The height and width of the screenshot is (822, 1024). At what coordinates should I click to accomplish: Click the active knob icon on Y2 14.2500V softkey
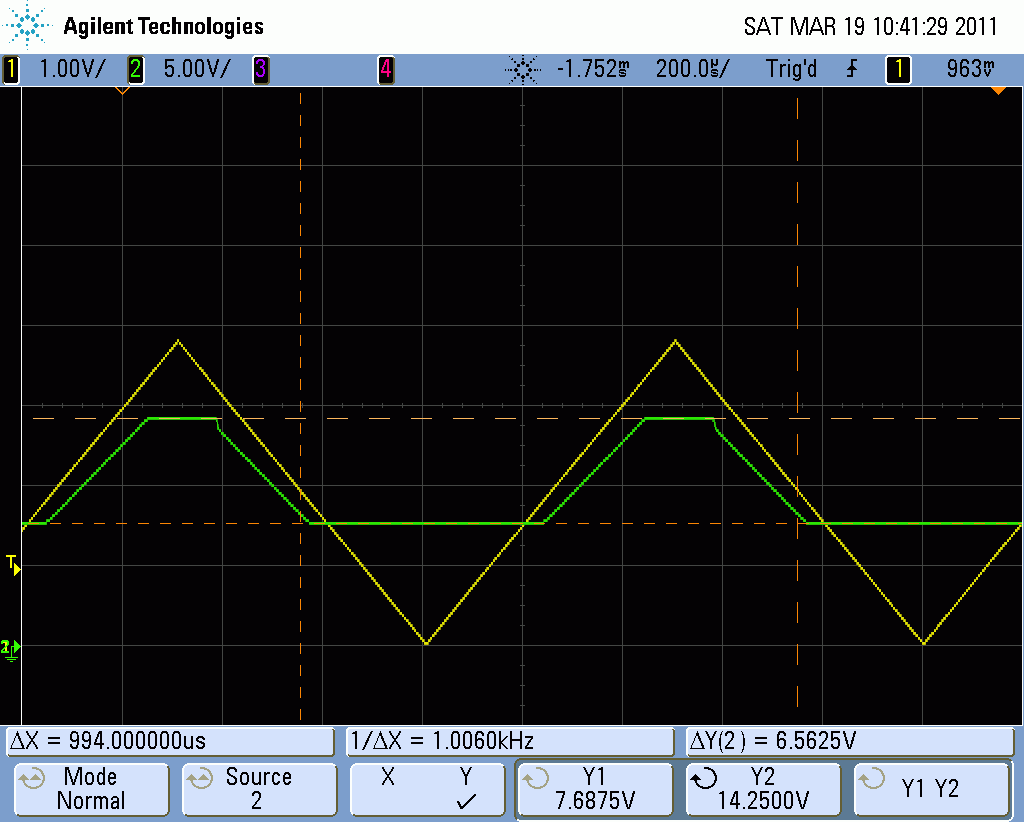[x=704, y=779]
